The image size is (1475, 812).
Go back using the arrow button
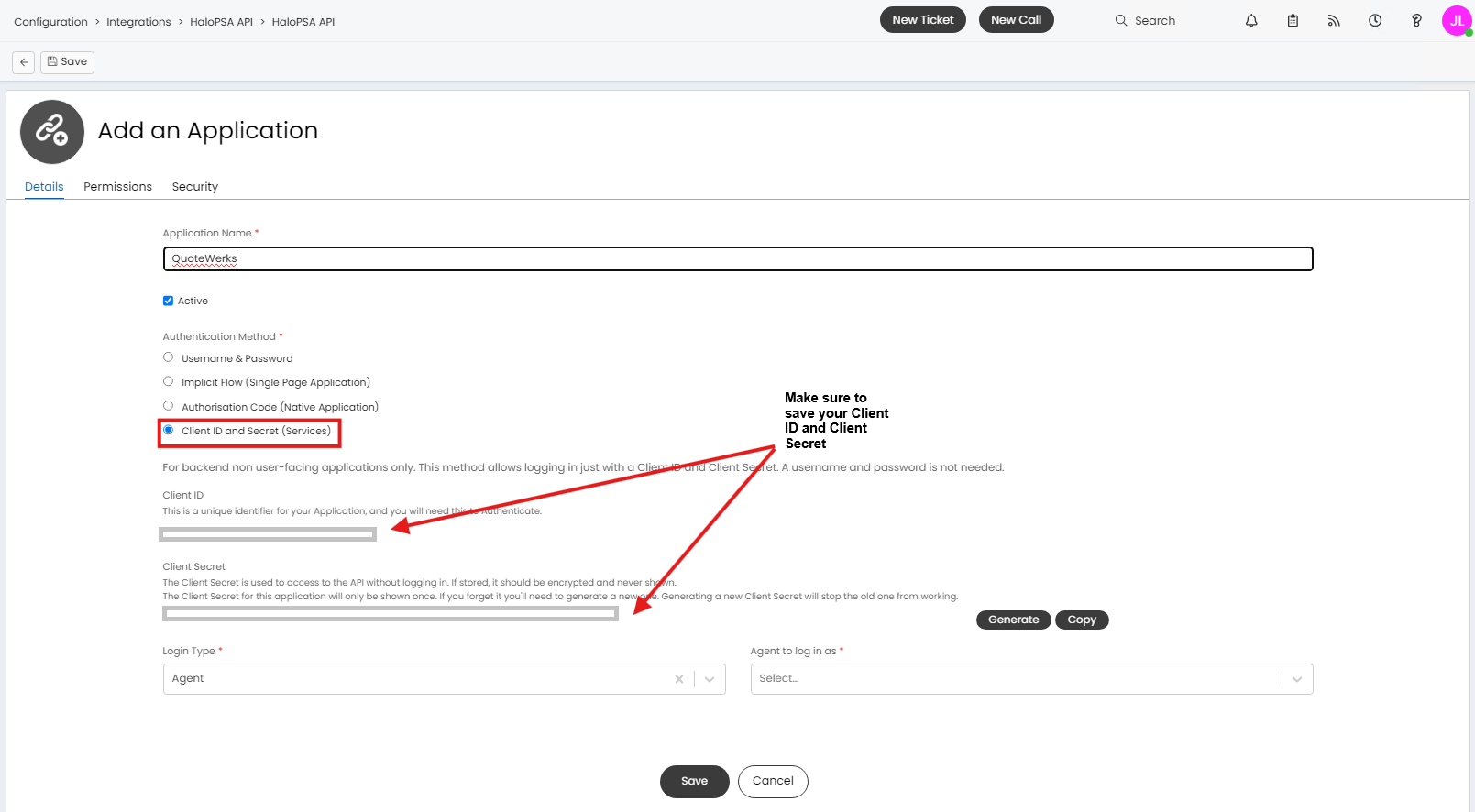(x=24, y=62)
